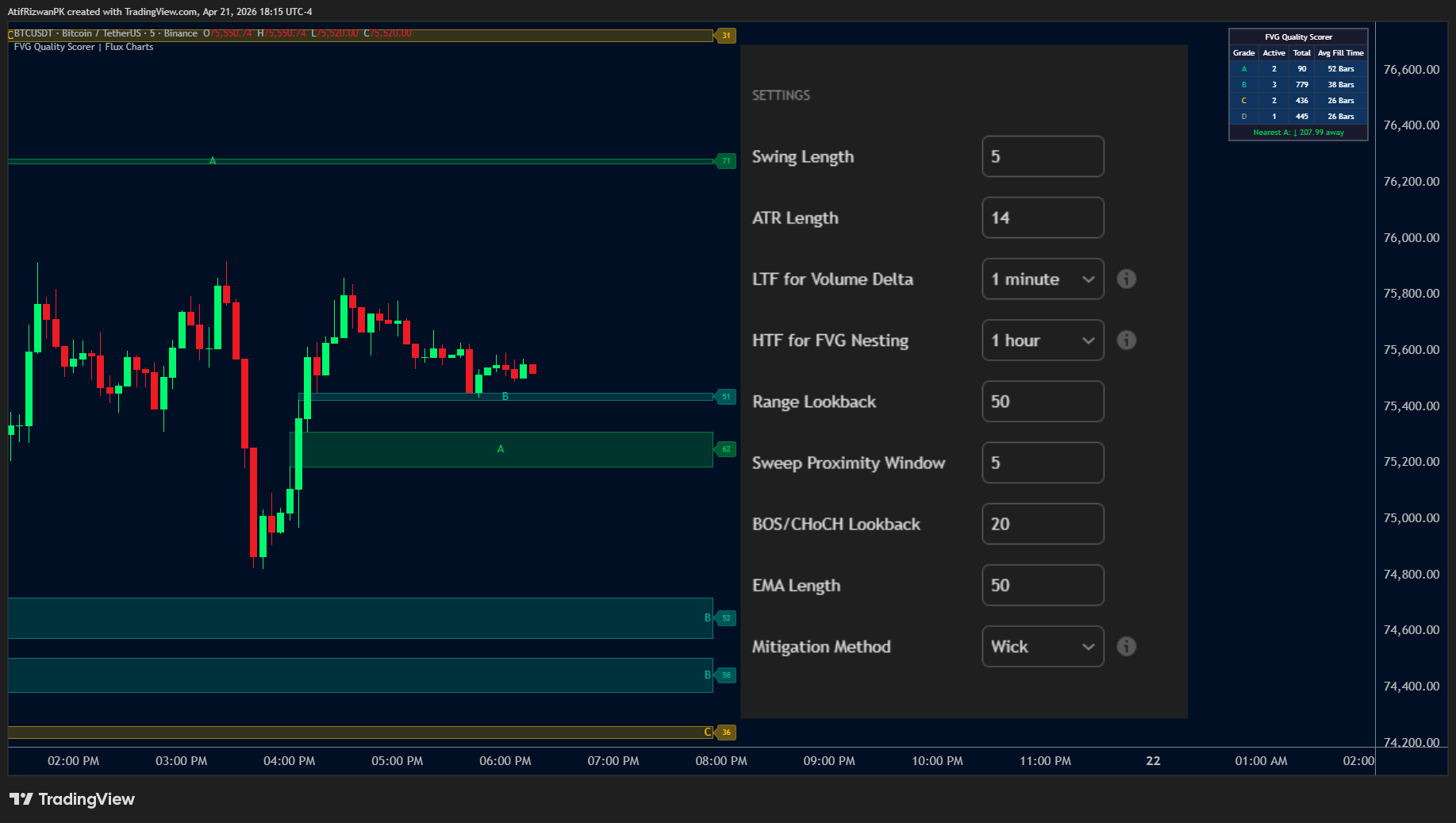
Task: Expand the Mitigation Method Wick dropdown
Action: click(x=1043, y=646)
